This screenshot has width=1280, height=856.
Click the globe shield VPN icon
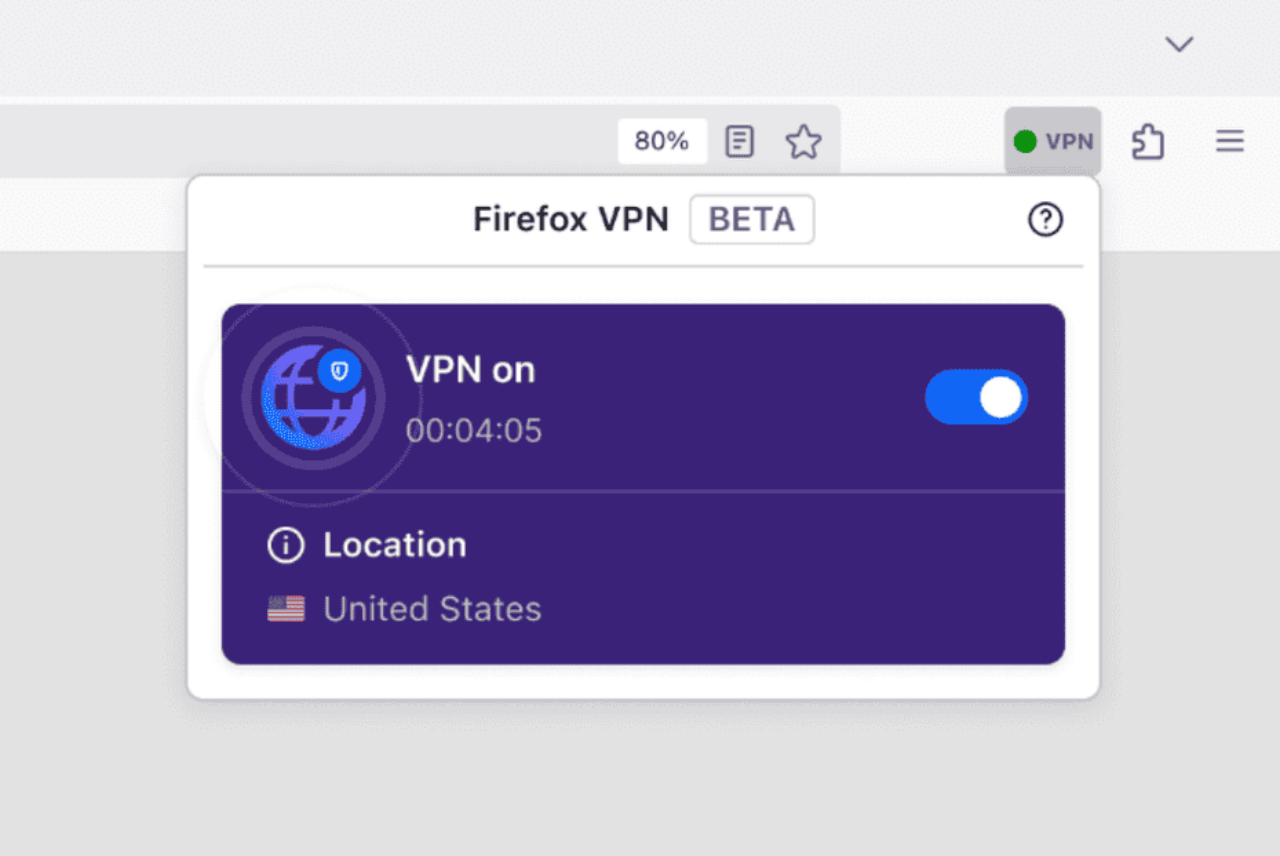click(313, 398)
